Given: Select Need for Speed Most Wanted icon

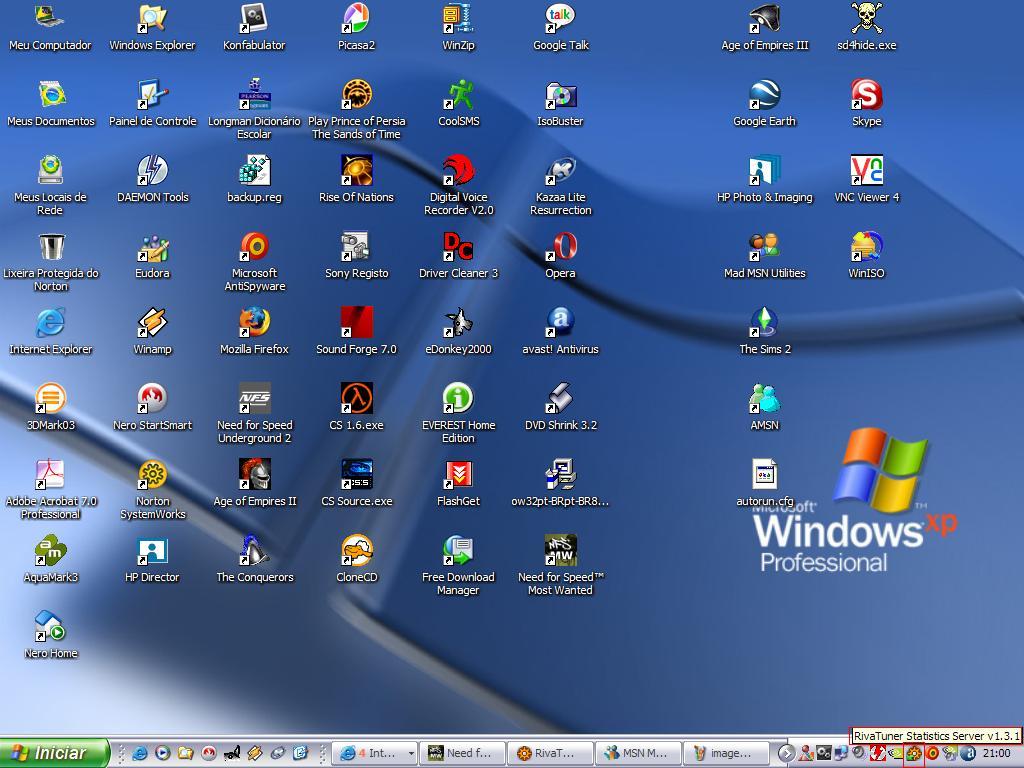Looking at the screenshot, I should 560,551.
